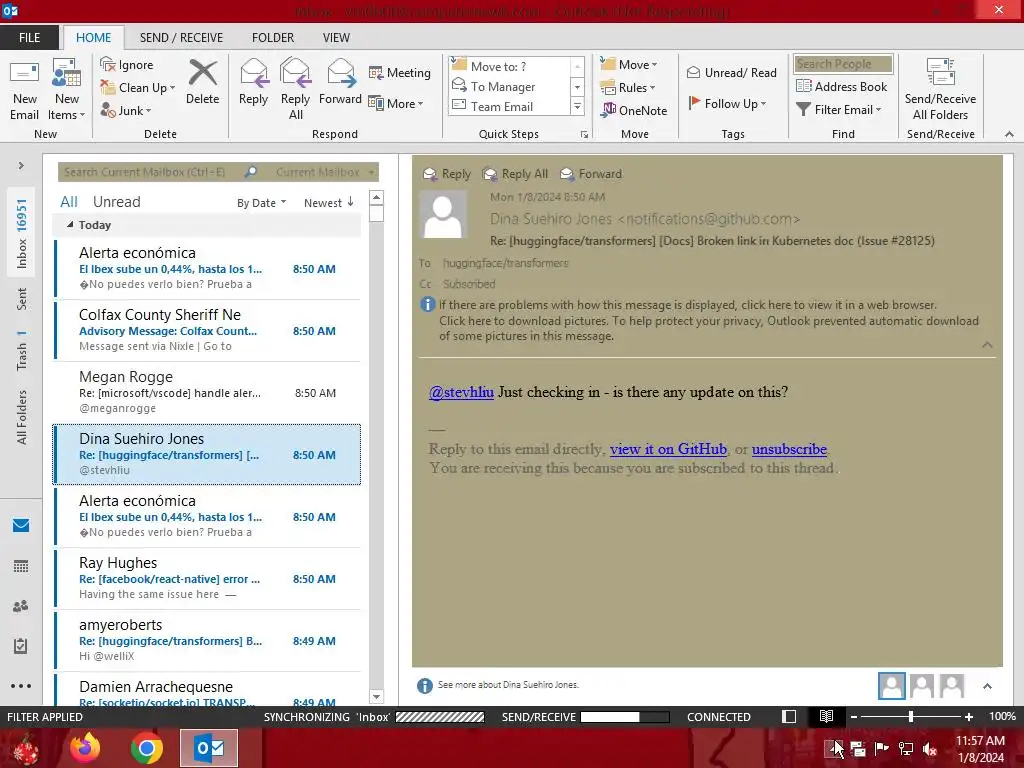Switch to Tasks view icon

point(21,646)
